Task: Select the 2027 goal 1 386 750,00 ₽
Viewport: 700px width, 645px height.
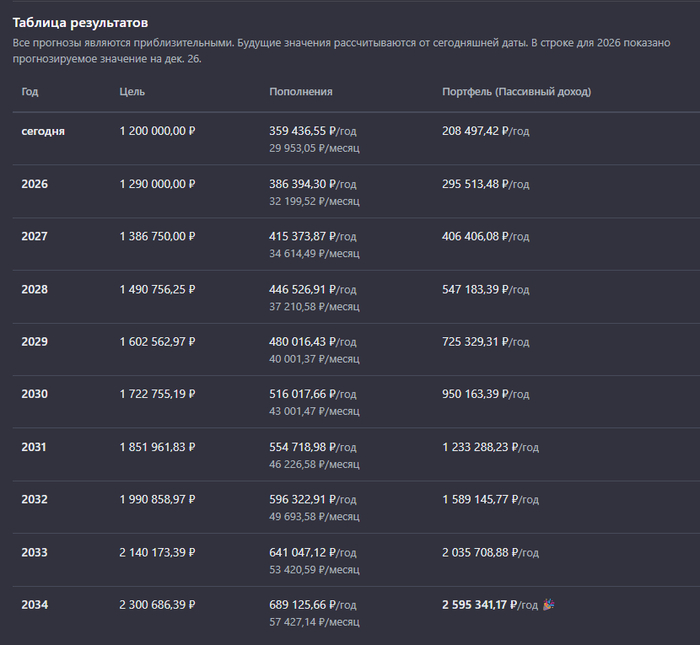Action: click(x=157, y=236)
